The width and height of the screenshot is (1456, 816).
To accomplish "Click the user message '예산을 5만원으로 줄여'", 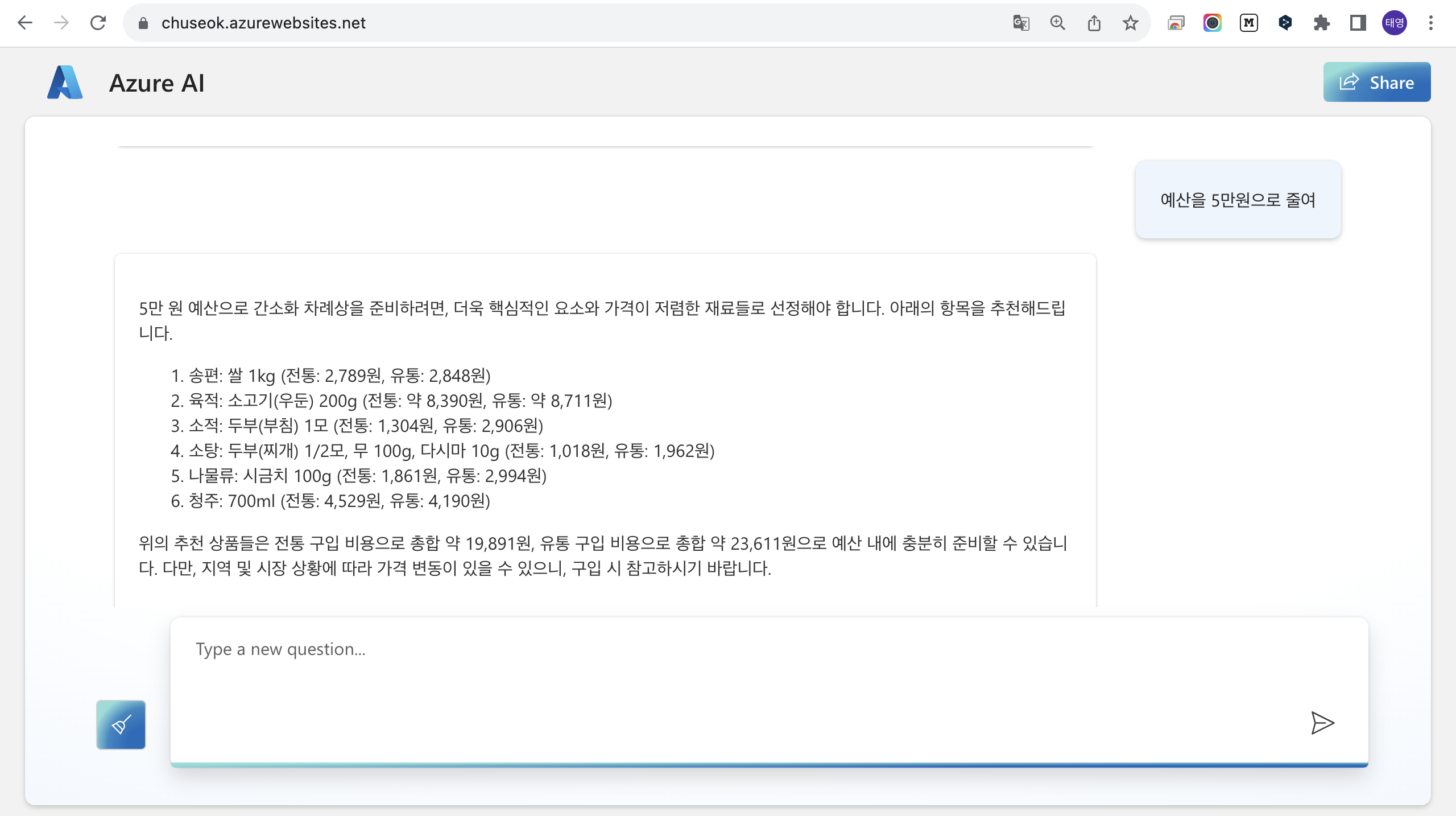I will [1238, 200].
